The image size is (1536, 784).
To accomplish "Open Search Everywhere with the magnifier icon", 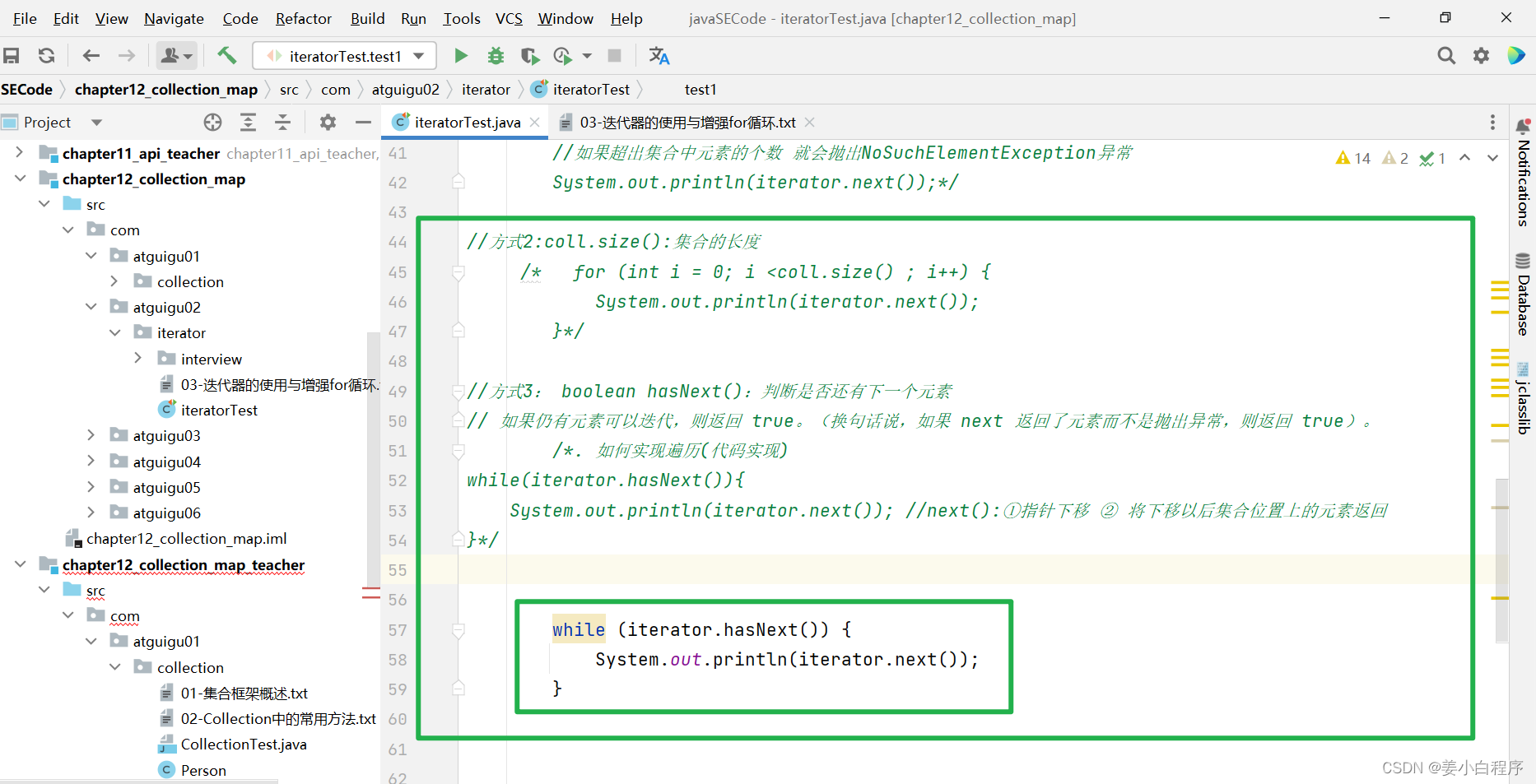I will (1446, 55).
